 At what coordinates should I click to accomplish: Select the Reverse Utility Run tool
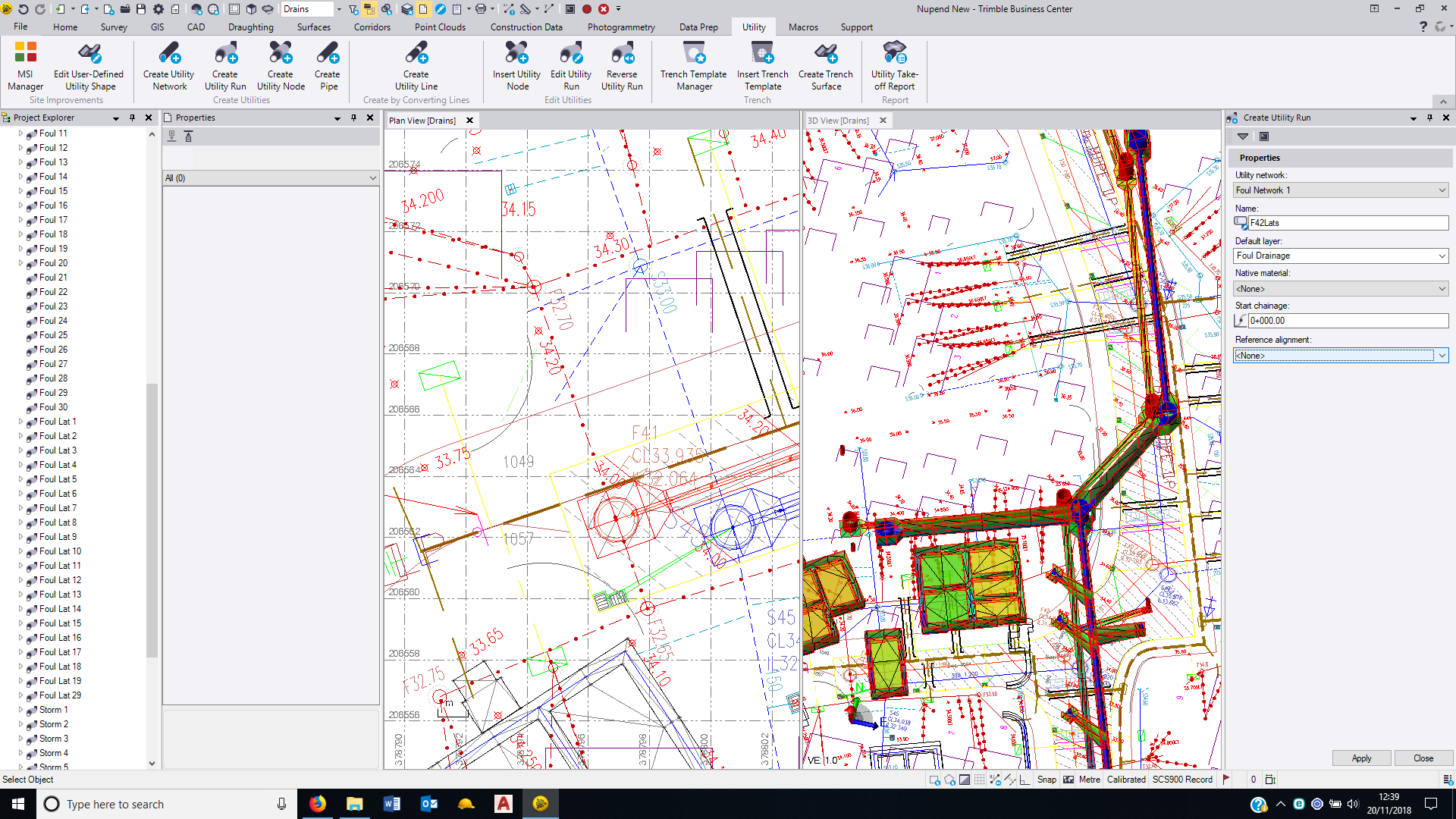click(621, 66)
